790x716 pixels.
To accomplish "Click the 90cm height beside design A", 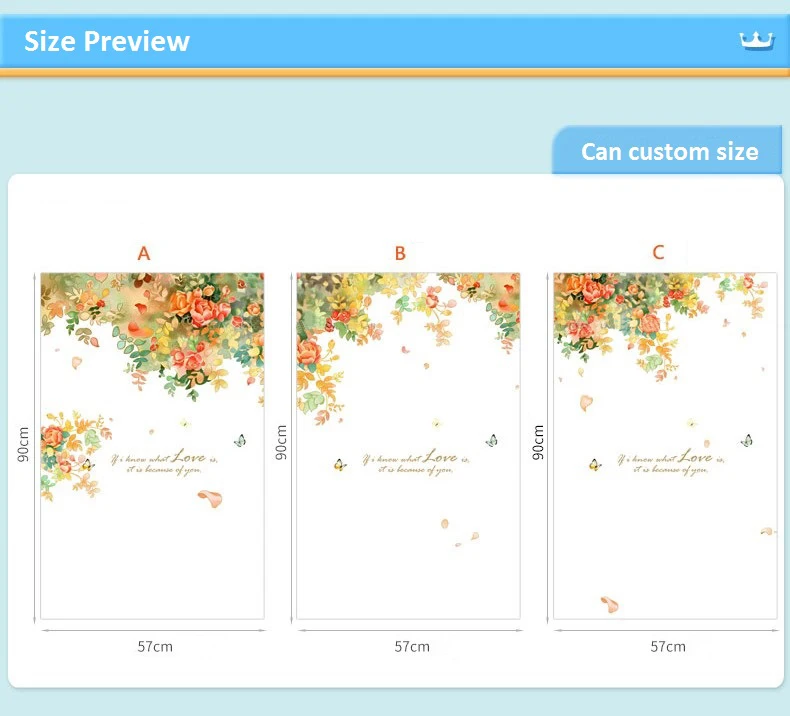I will click(23, 444).
